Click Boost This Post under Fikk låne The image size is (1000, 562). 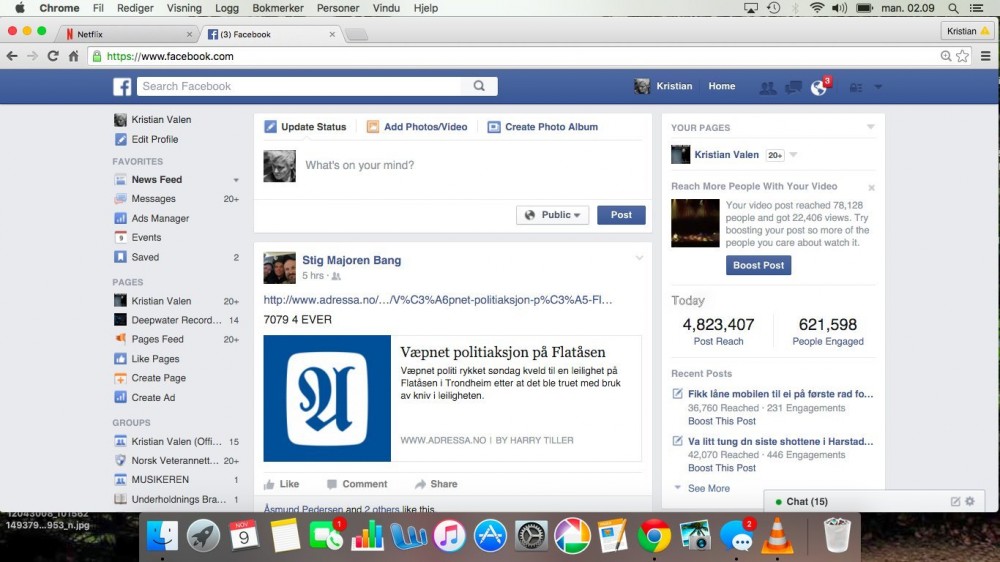(x=722, y=421)
